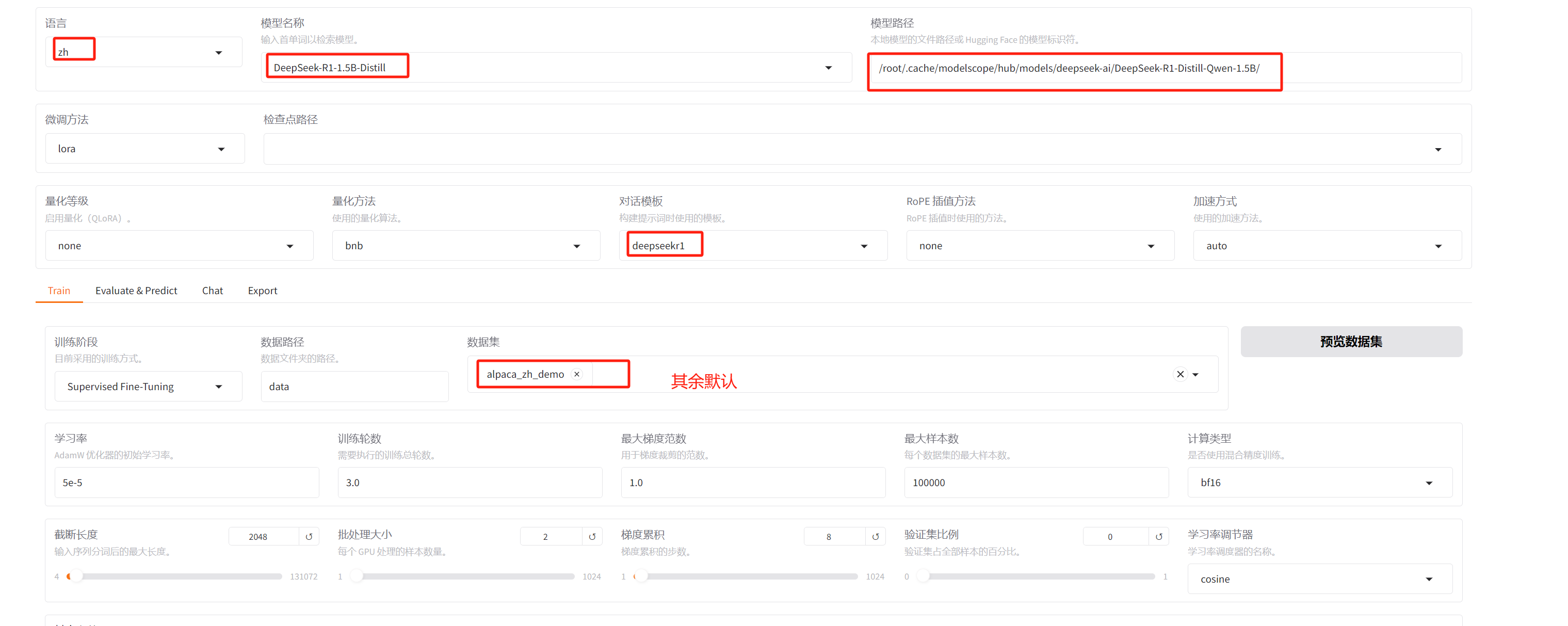Click the preview dataset (预览数据集) button
1568x626 pixels.
1351,342
